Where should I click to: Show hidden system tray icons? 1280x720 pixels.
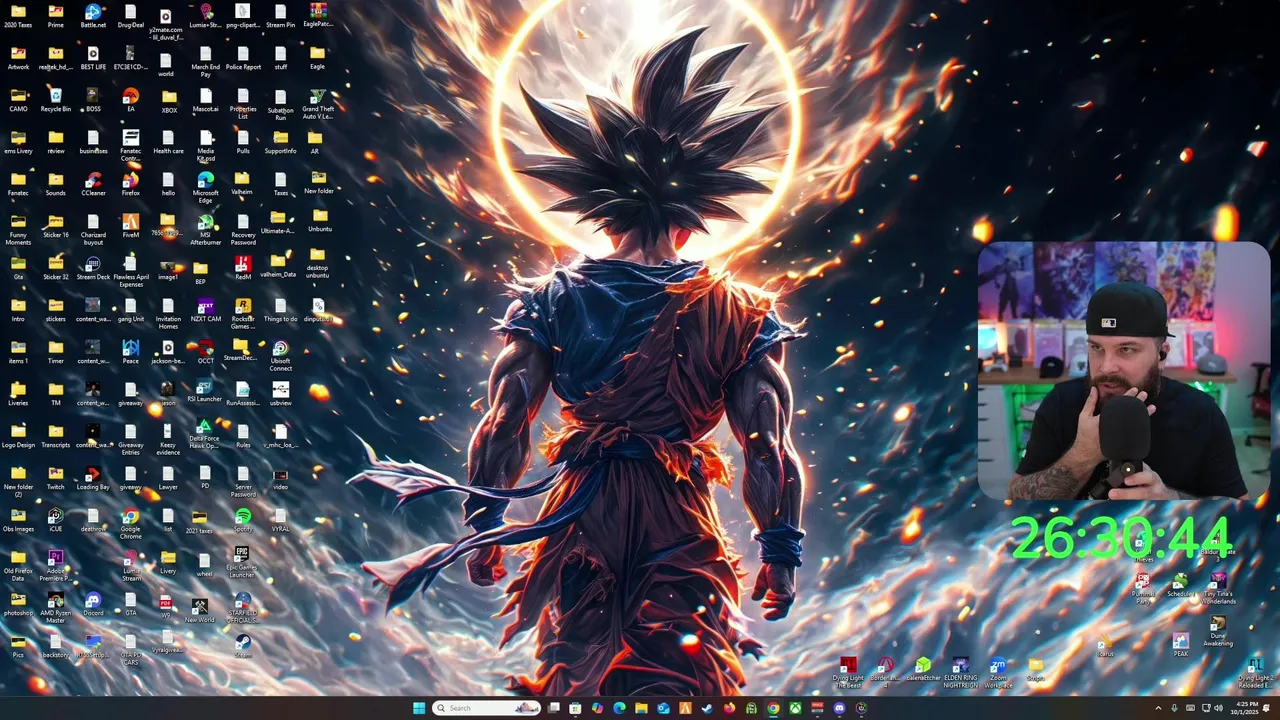click(x=1158, y=708)
